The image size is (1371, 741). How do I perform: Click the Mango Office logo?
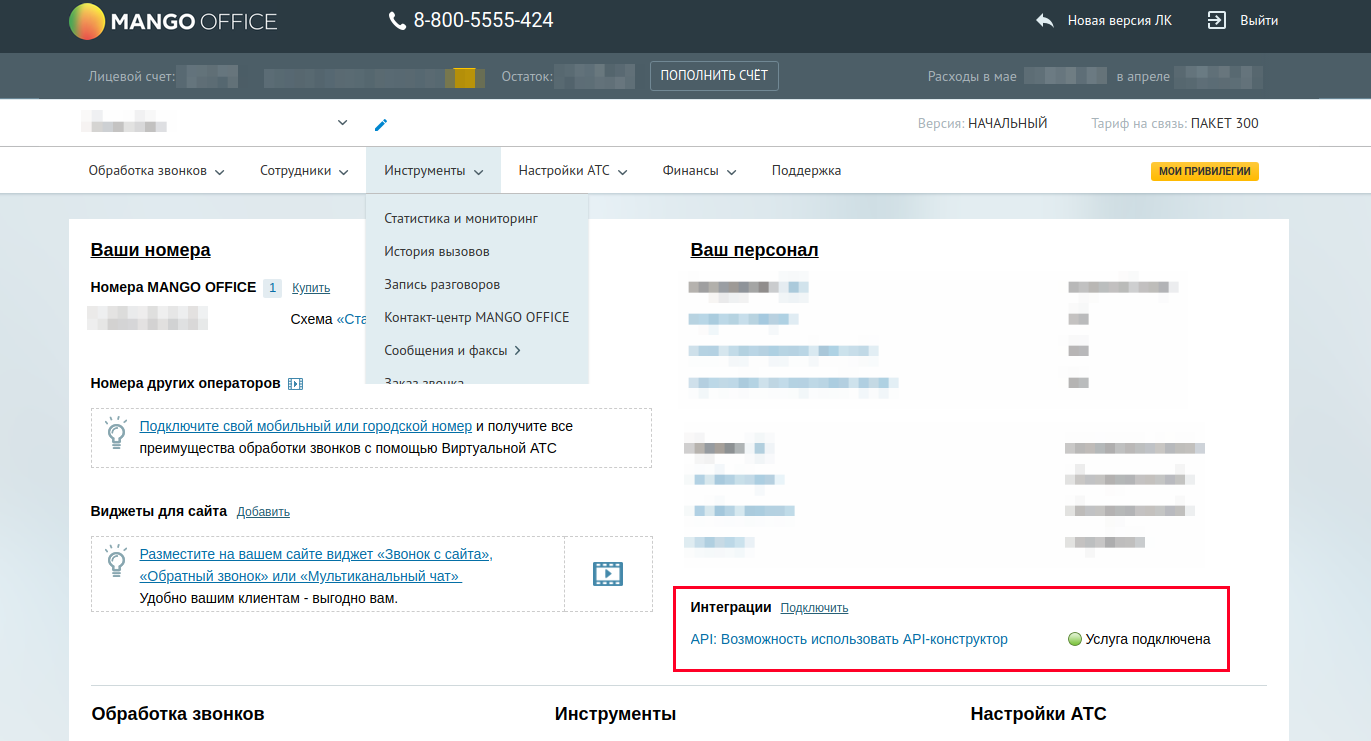click(172, 21)
